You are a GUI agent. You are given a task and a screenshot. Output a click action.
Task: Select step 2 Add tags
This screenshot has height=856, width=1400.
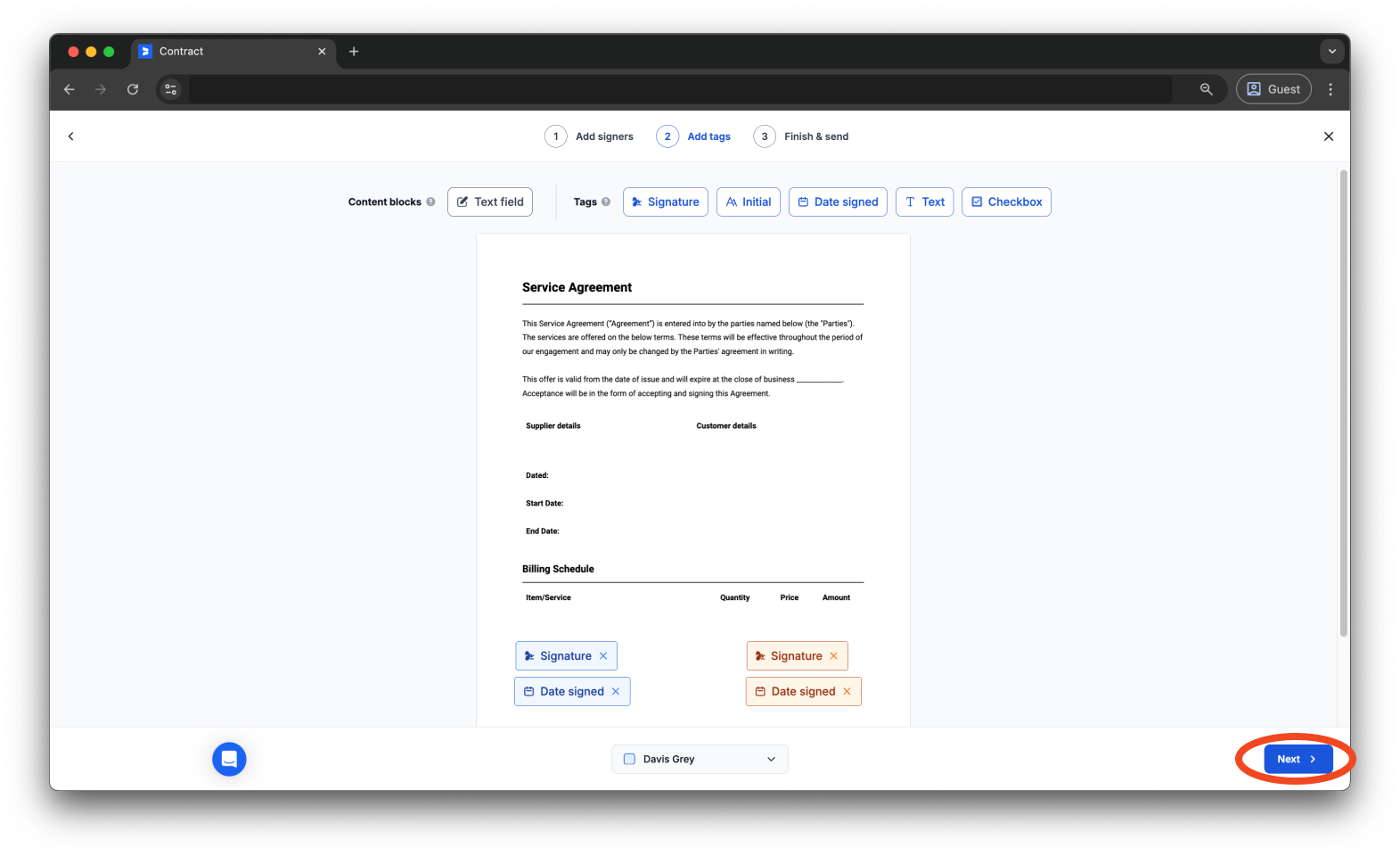pyautogui.click(x=693, y=136)
